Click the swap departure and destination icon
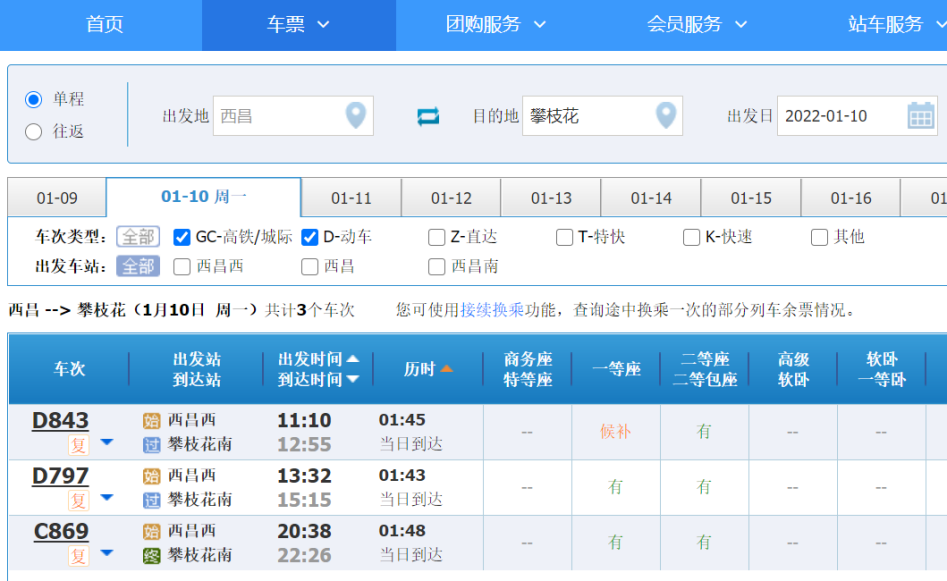This screenshot has width=947, height=581. [428, 116]
